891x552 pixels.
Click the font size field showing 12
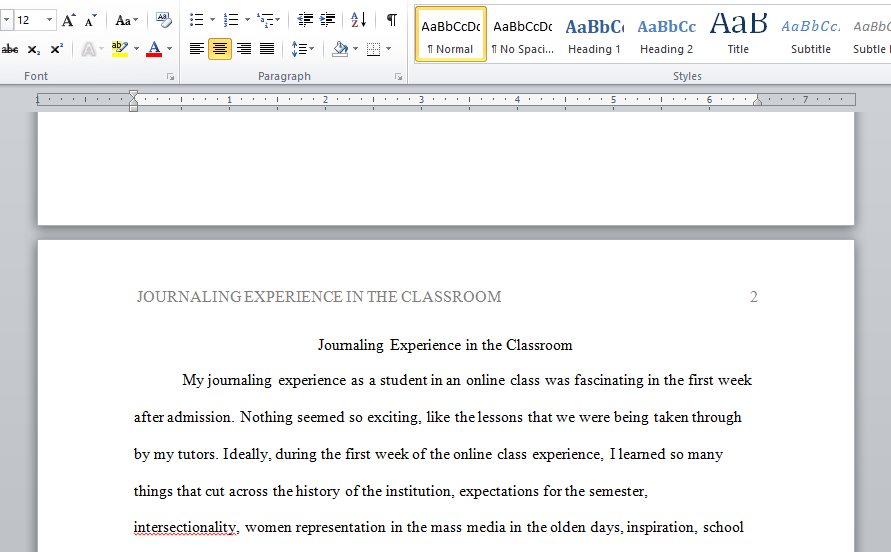28,20
